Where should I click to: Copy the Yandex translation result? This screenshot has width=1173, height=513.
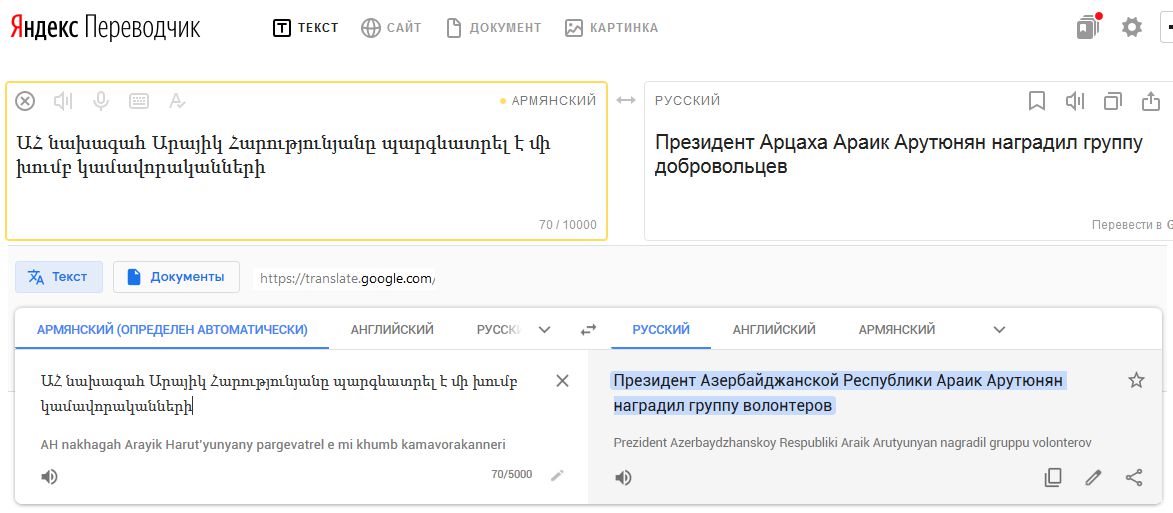coord(1113,100)
